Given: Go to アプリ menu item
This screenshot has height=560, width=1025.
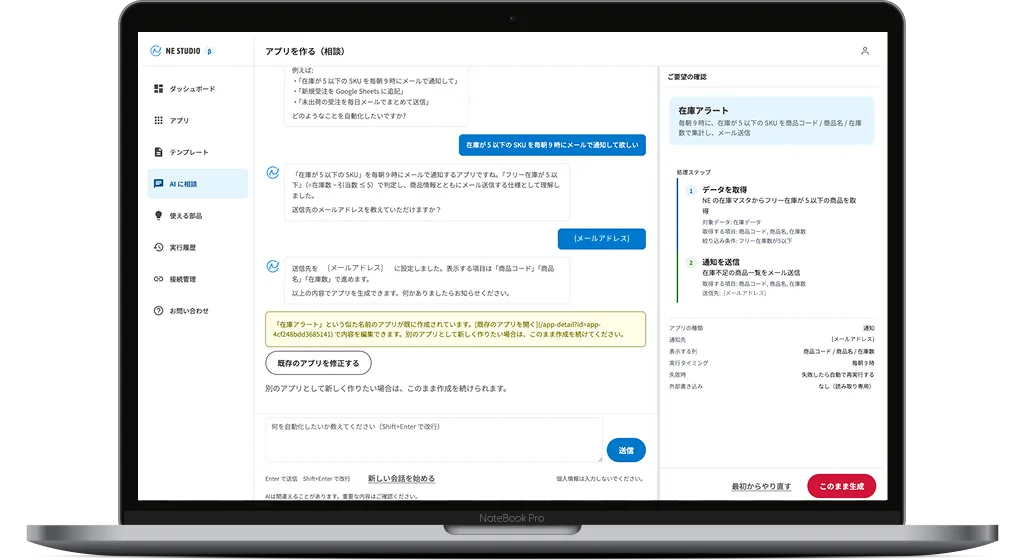Looking at the screenshot, I should [198, 120].
